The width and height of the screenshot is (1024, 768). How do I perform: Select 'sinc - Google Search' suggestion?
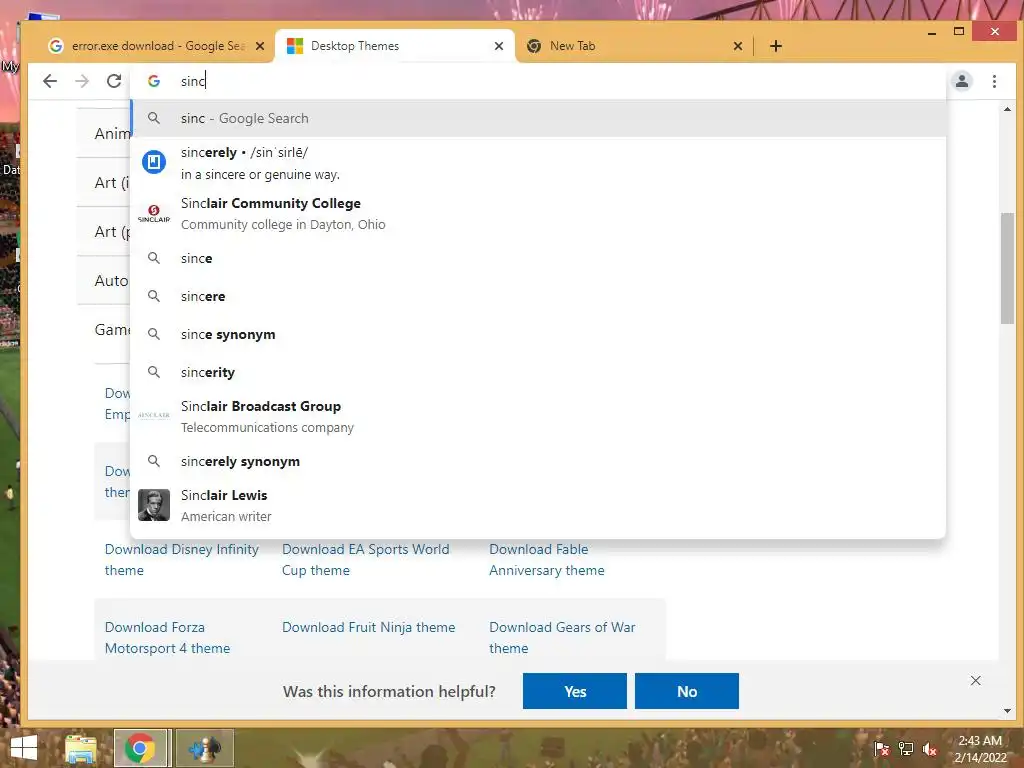click(x=538, y=118)
